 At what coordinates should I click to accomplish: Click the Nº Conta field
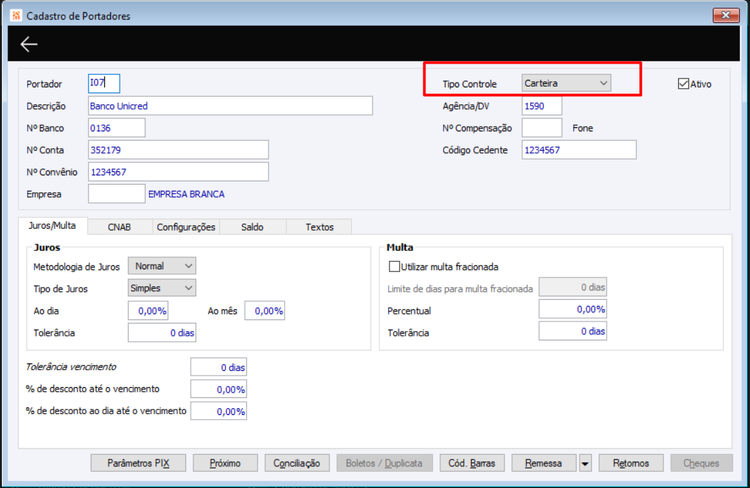178,150
